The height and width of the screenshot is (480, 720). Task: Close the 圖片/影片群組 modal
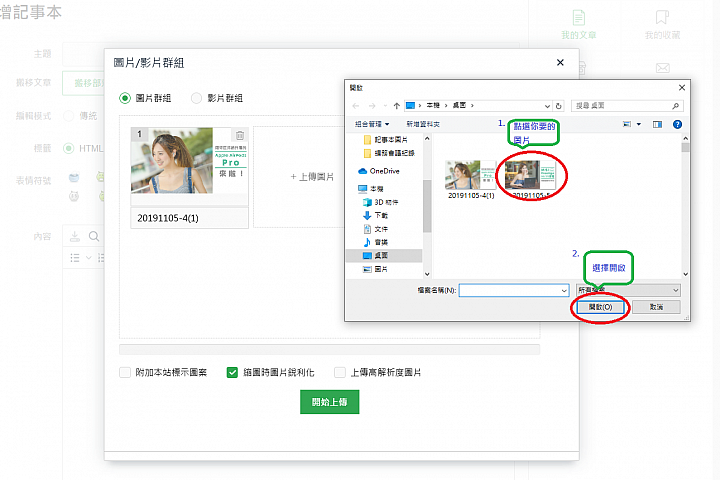point(560,62)
